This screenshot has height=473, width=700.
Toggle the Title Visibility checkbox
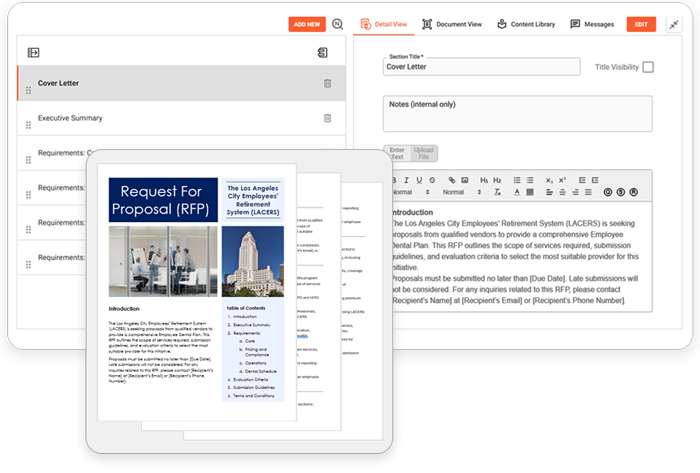coord(648,67)
